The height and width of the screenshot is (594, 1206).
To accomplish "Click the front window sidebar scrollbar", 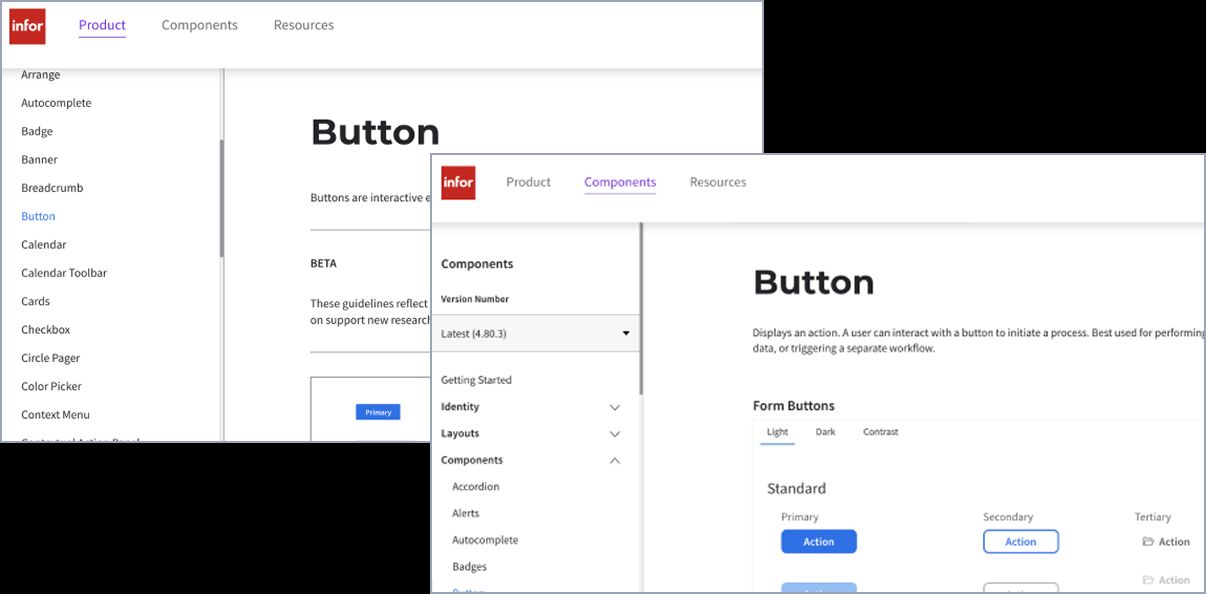I will (x=641, y=308).
